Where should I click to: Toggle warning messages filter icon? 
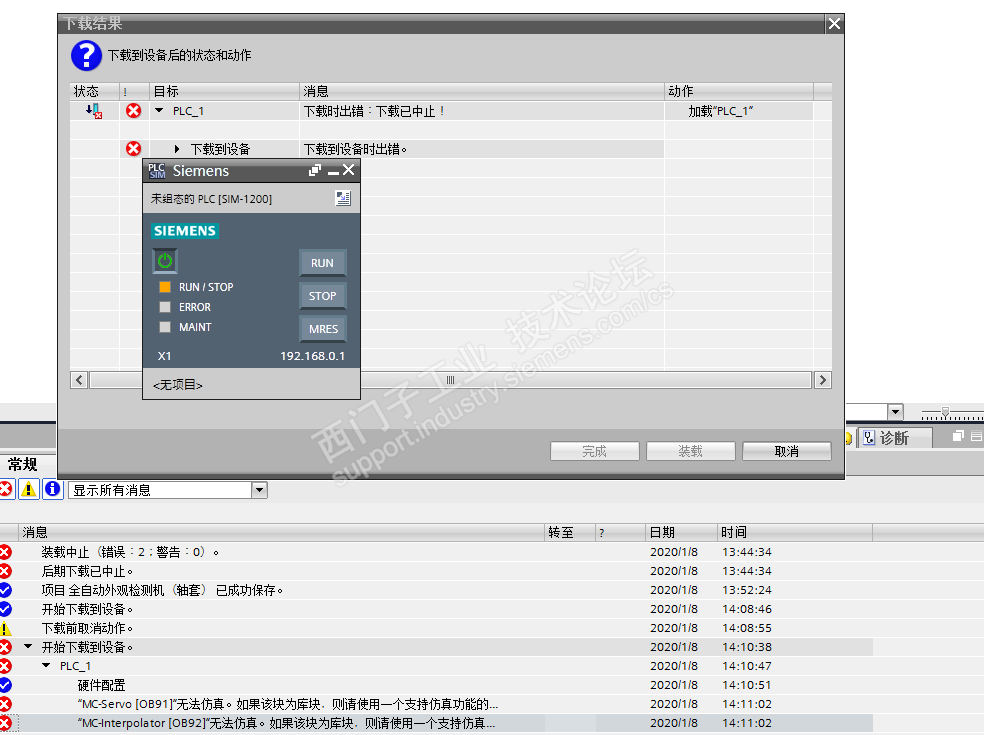coord(29,489)
